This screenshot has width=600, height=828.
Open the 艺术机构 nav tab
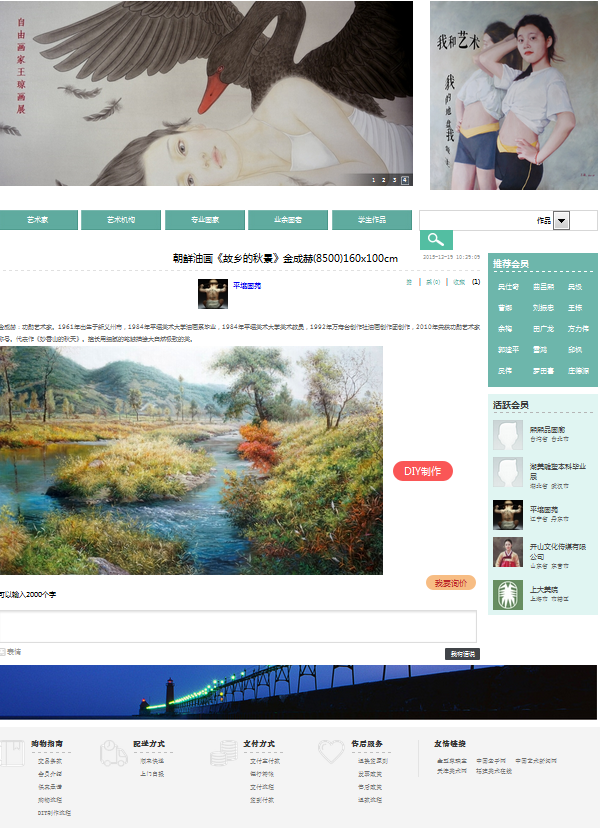coord(121,220)
